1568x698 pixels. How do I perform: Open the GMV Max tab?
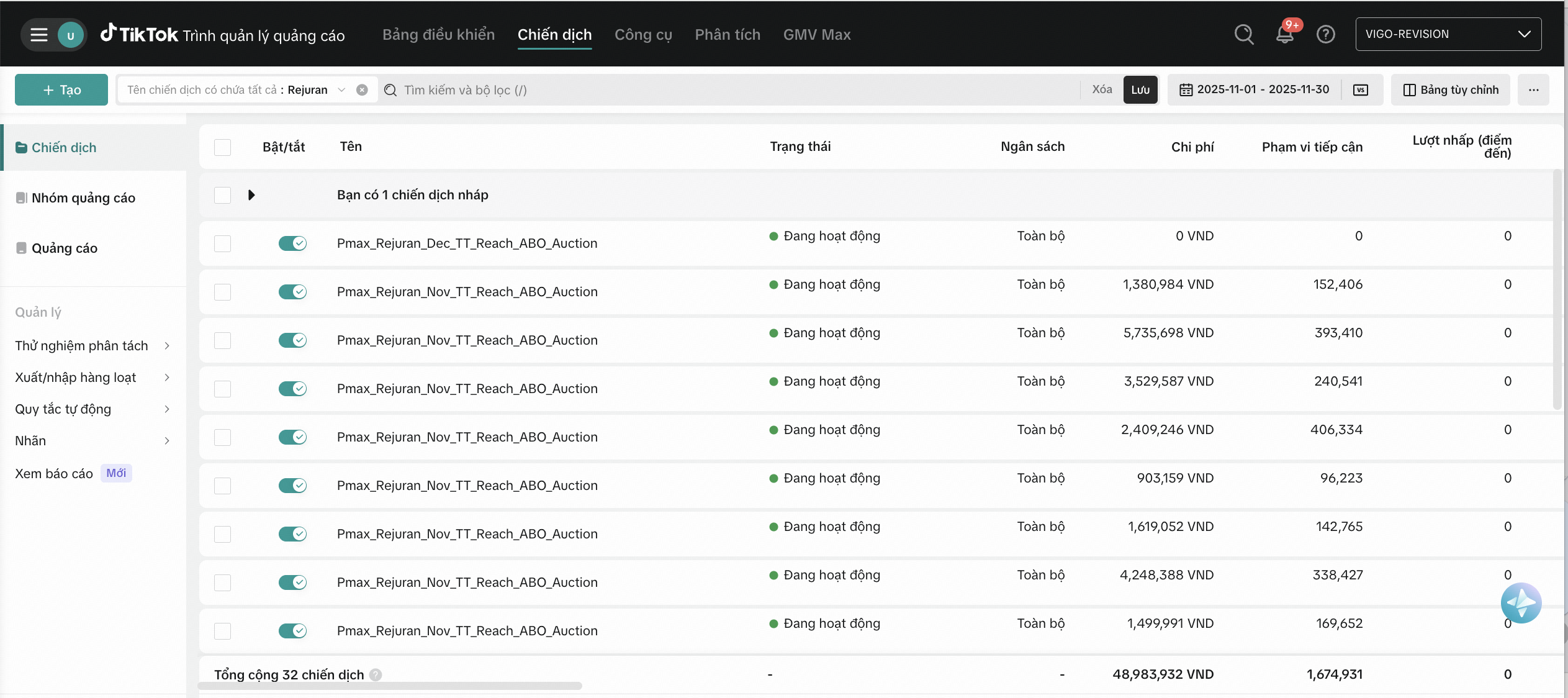pyautogui.click(x=816, y=35)
